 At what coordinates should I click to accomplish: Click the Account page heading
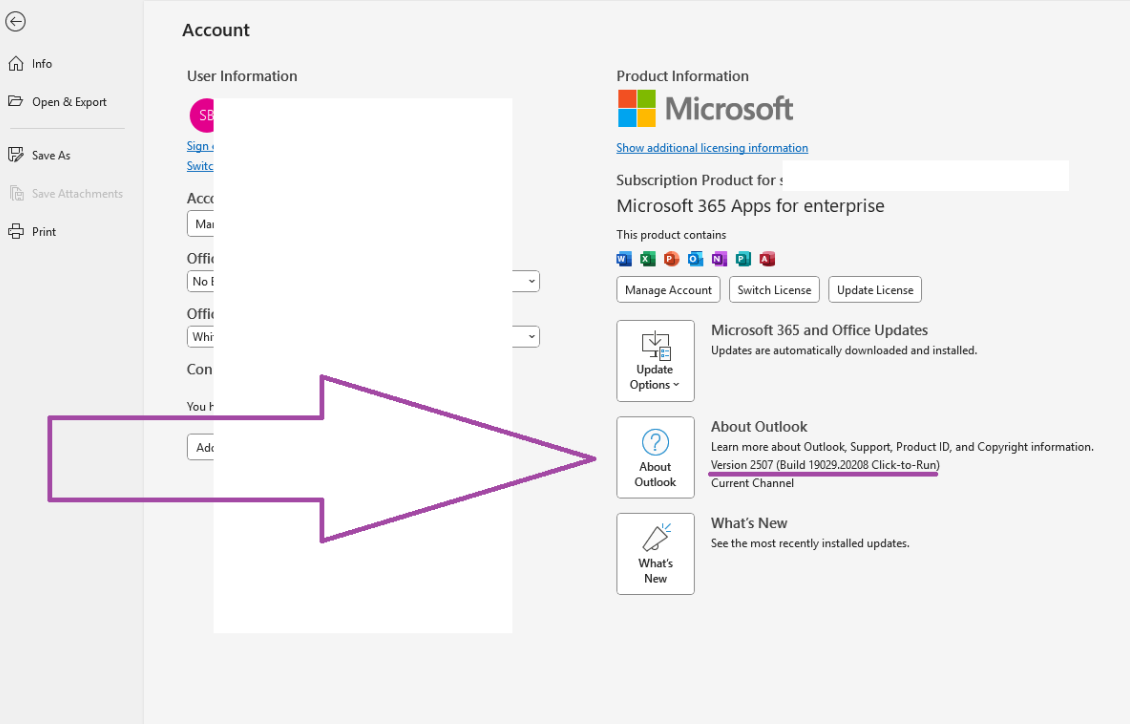tap(215, 30)
